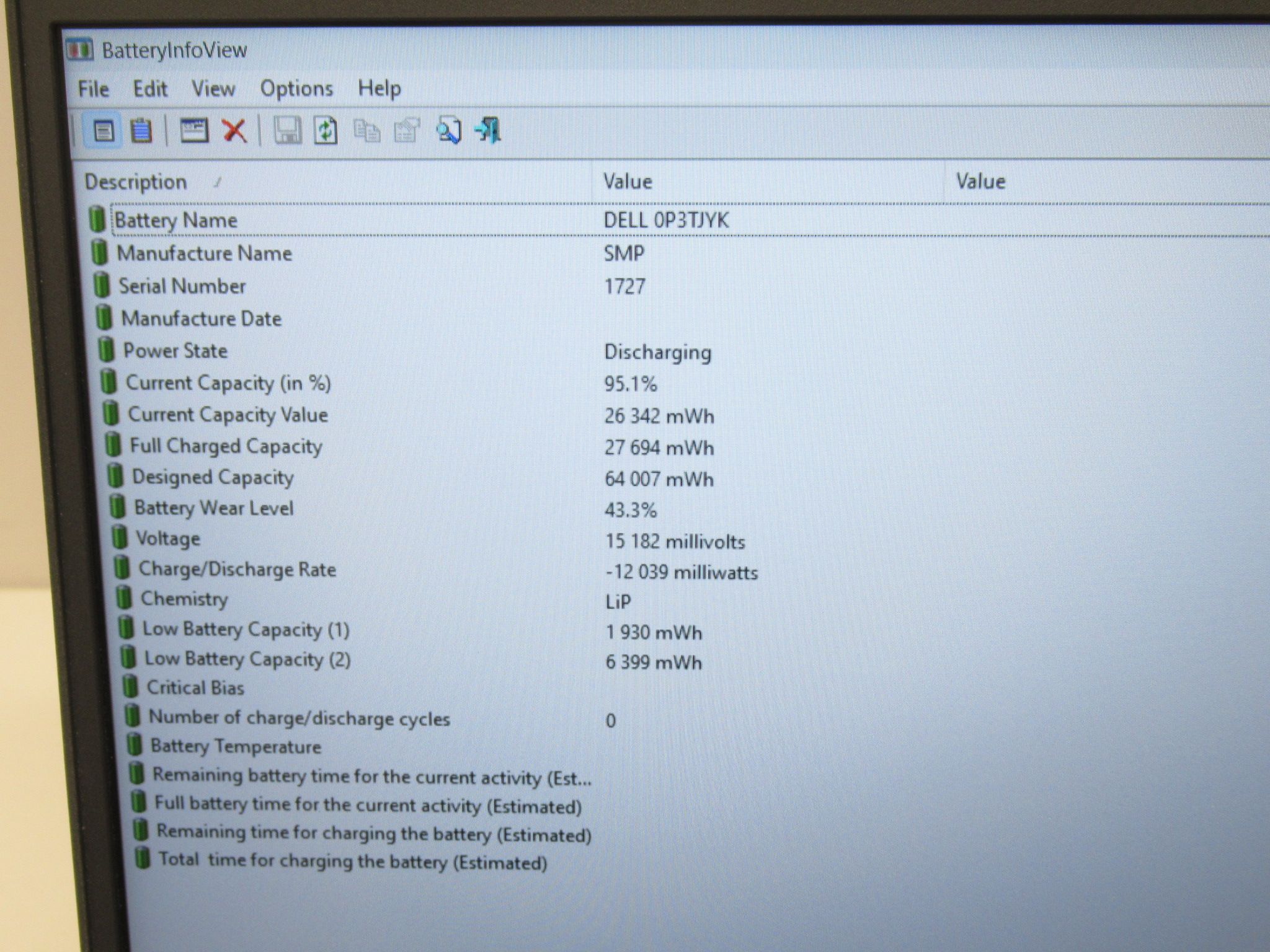Select the Battery Name row label

[176, 221]
